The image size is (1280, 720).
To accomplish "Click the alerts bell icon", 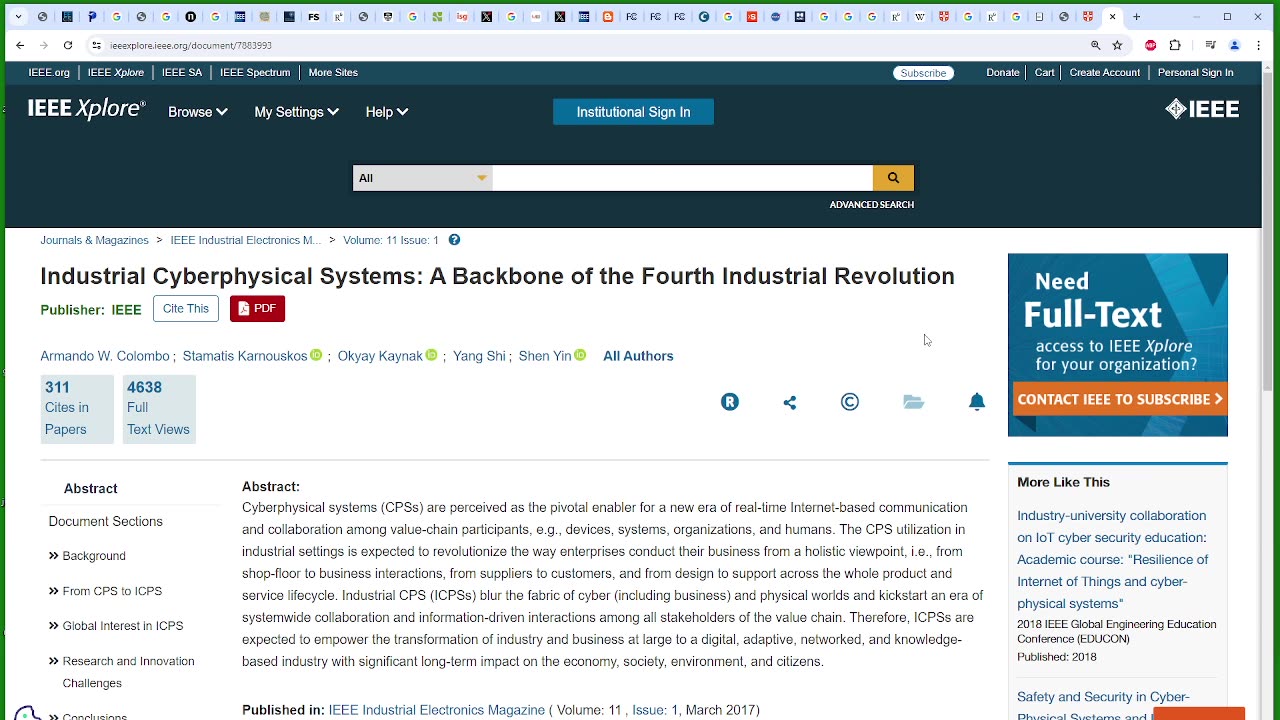I will (x=977, y=402).
